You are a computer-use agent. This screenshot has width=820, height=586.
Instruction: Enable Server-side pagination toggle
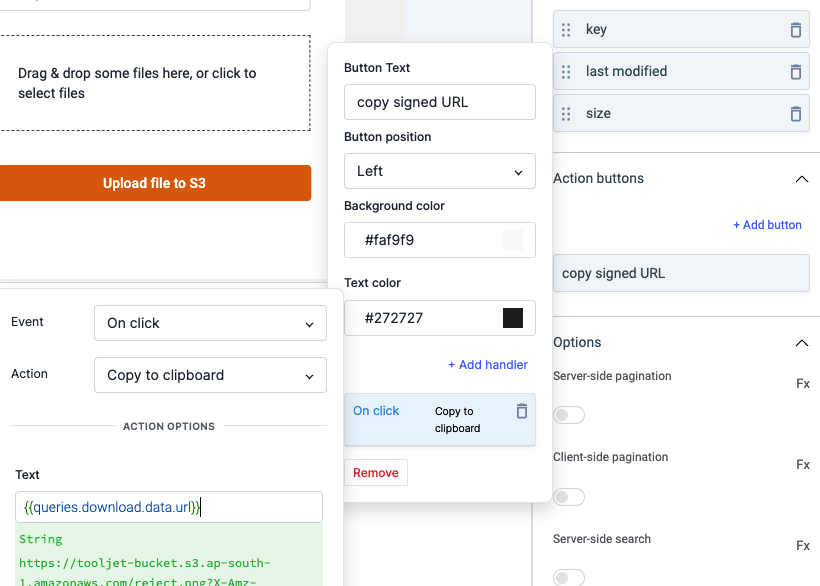[x=569, y=415]
